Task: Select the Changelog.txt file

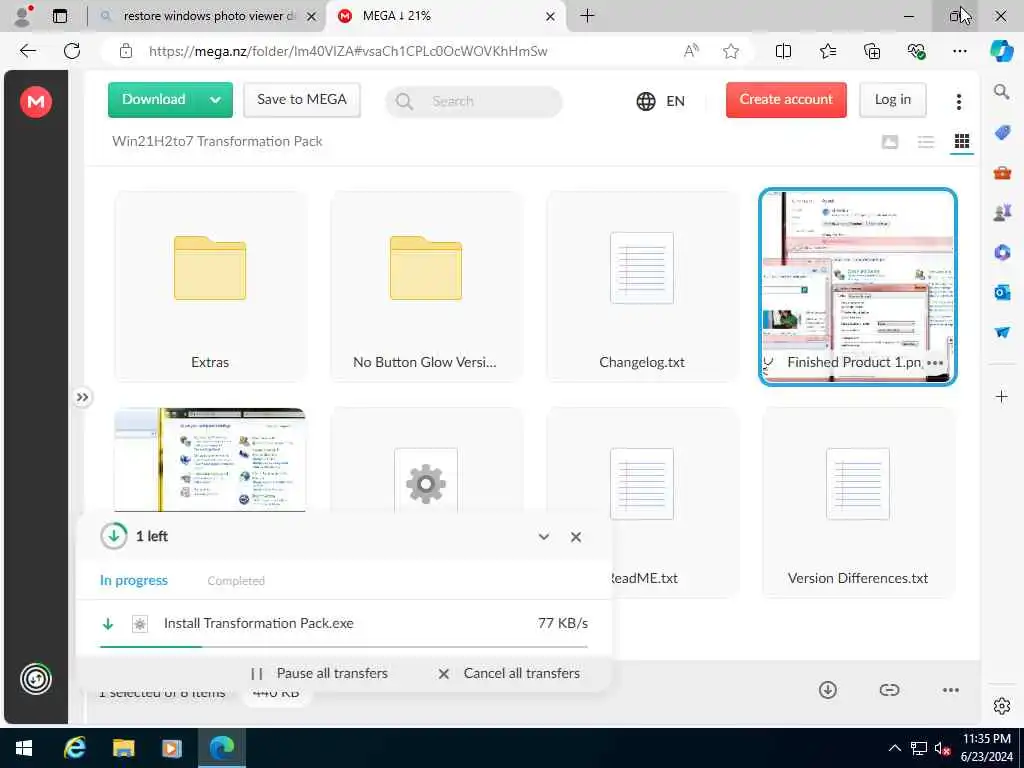Action: 642,286
